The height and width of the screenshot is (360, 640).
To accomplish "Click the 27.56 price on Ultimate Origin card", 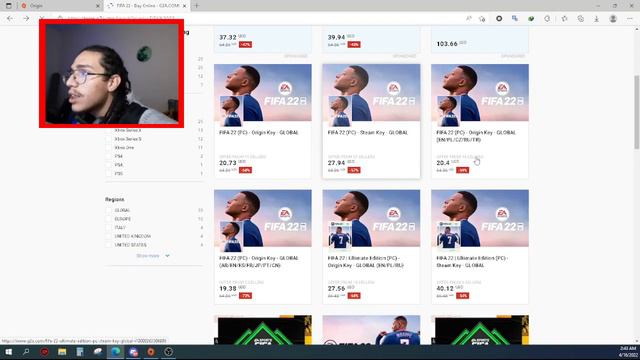I will point(336,289).
